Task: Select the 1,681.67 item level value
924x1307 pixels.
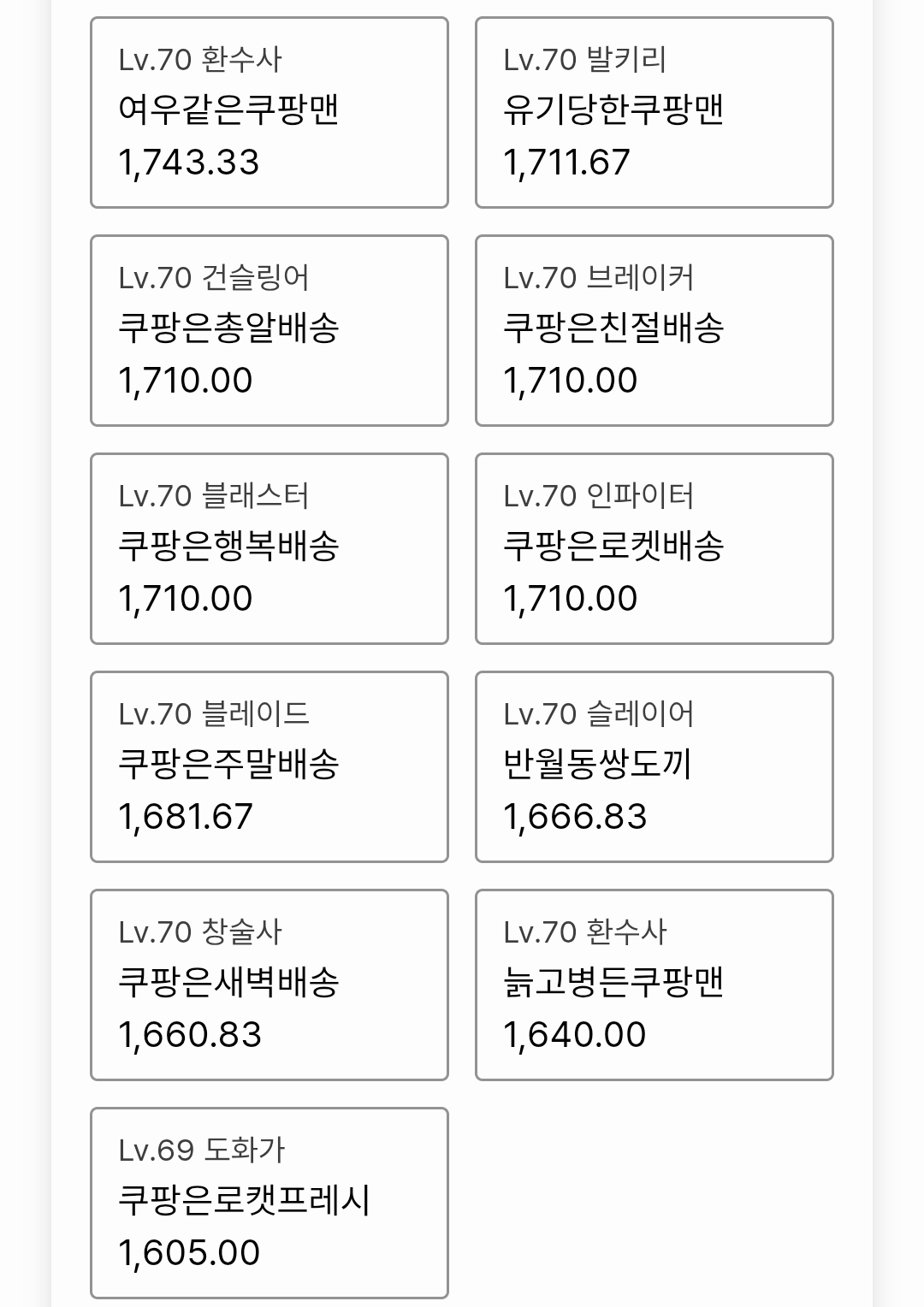Action: pyautogui.click(x=186, y=817)
